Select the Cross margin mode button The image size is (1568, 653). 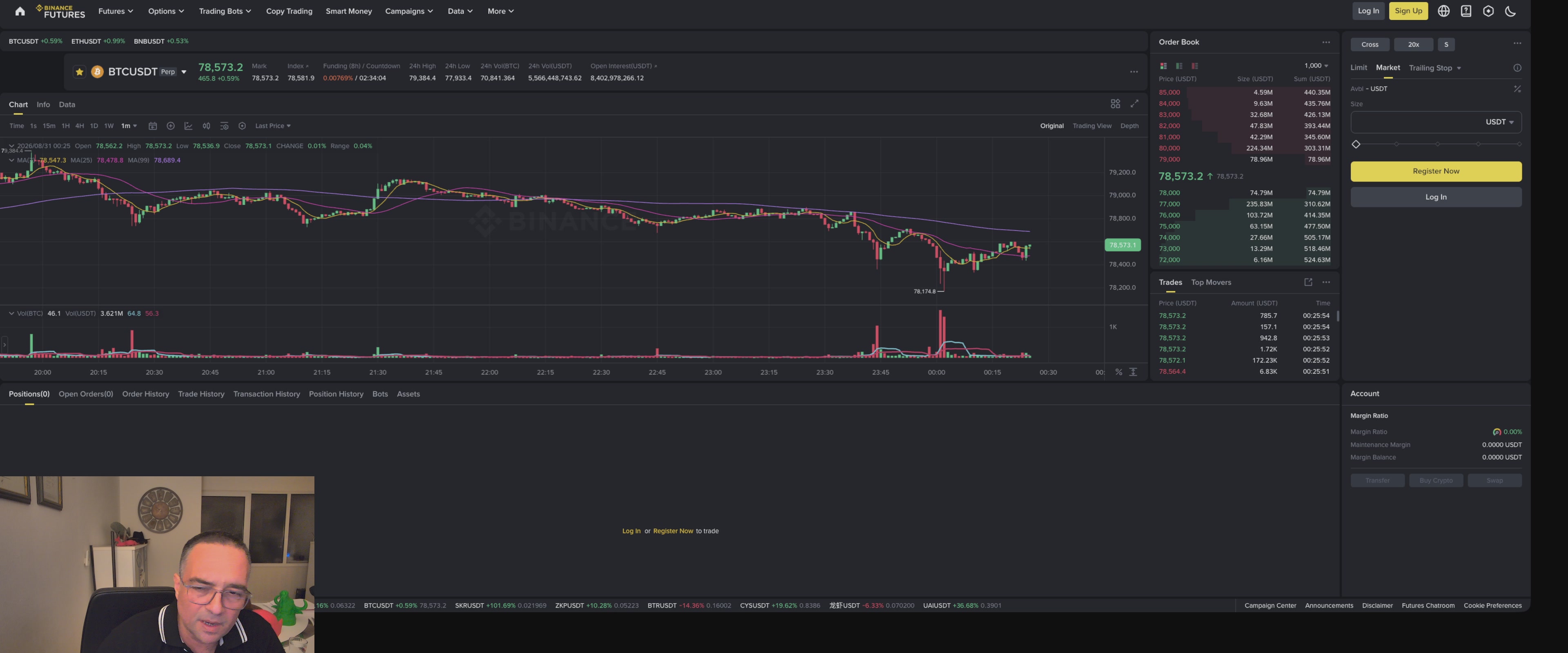1370,44
